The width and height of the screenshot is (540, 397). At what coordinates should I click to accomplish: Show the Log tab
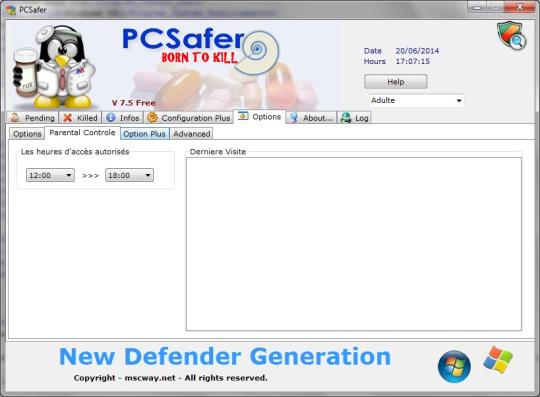354,118
